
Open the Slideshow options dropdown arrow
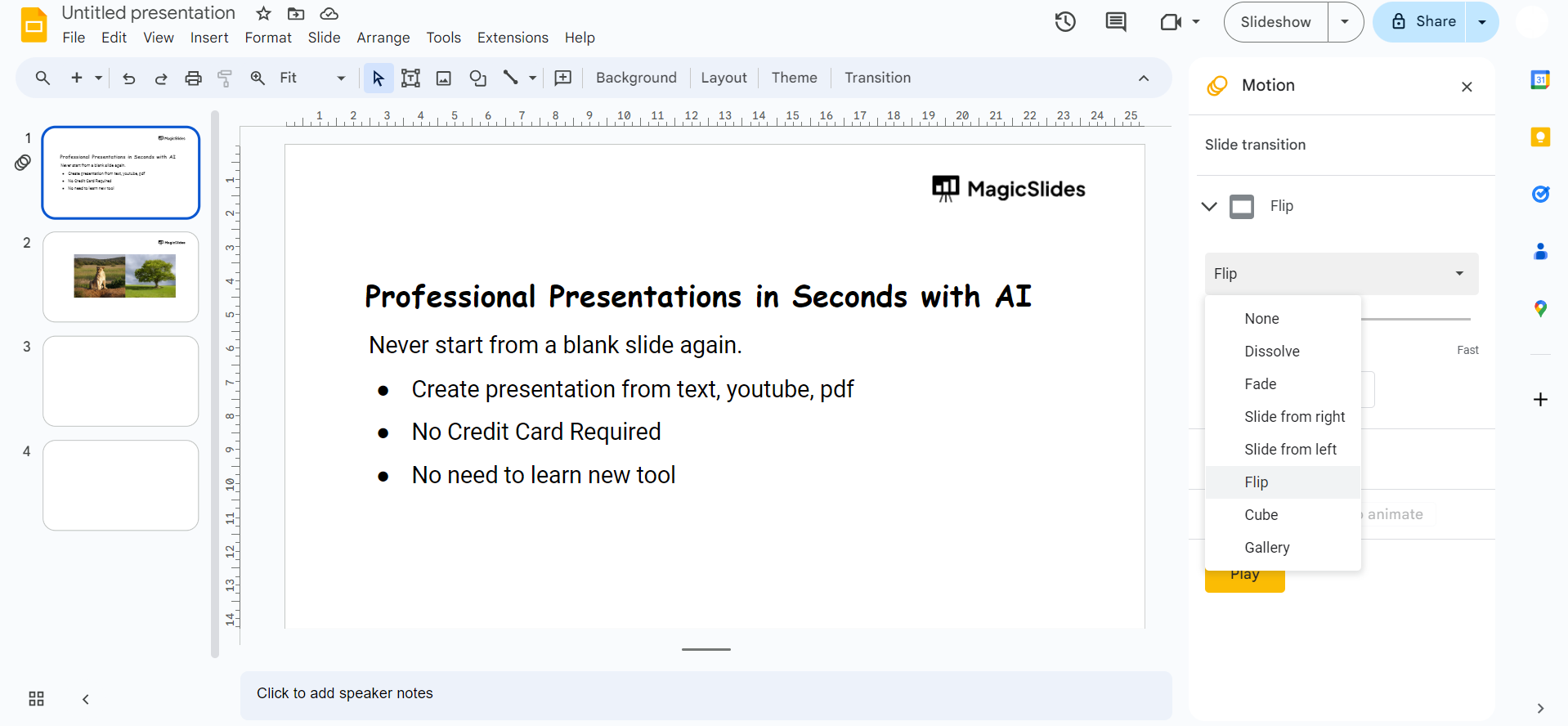(x=1345, y=22)
